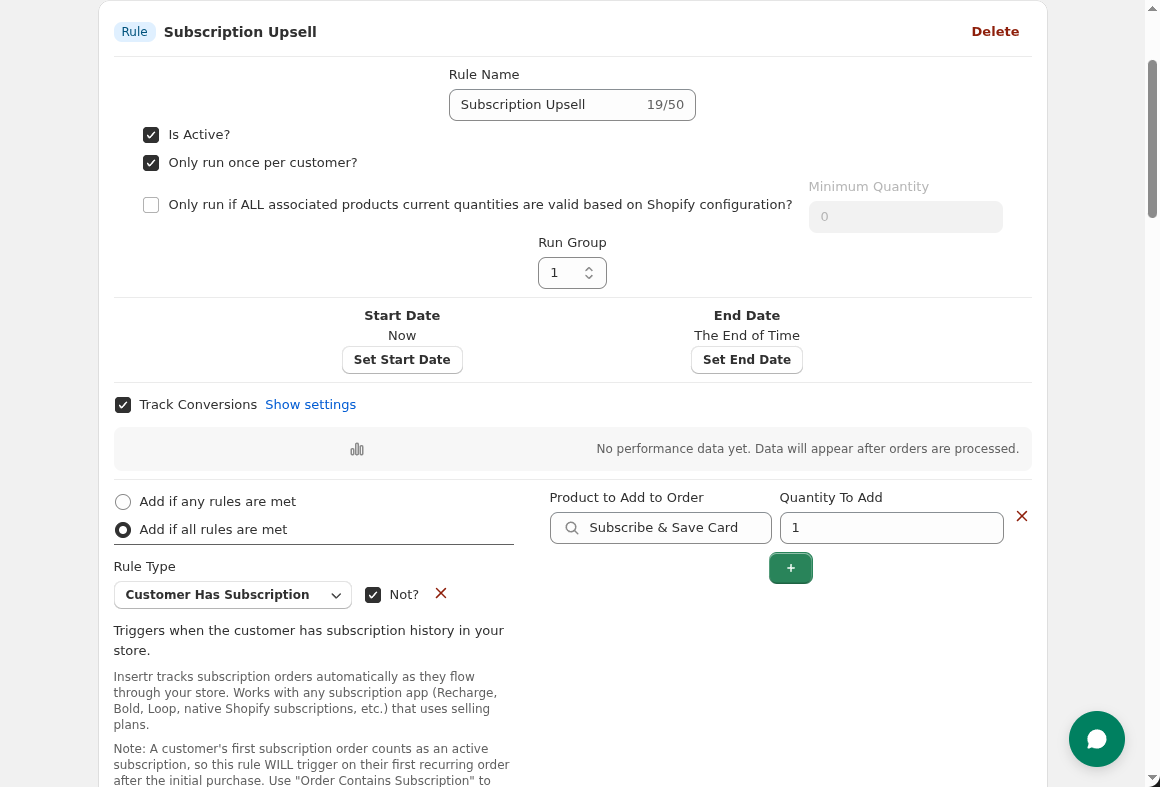Select Add if any rules are met
The image size is (1160, 787).
[122, 501]
